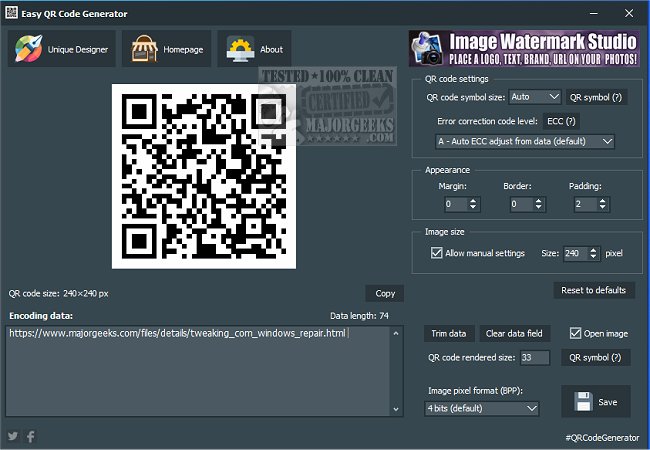The width and height of the screenshot is (650, 450).
Task: Expand Image pixel format dropdown
Action: [482, 408]
